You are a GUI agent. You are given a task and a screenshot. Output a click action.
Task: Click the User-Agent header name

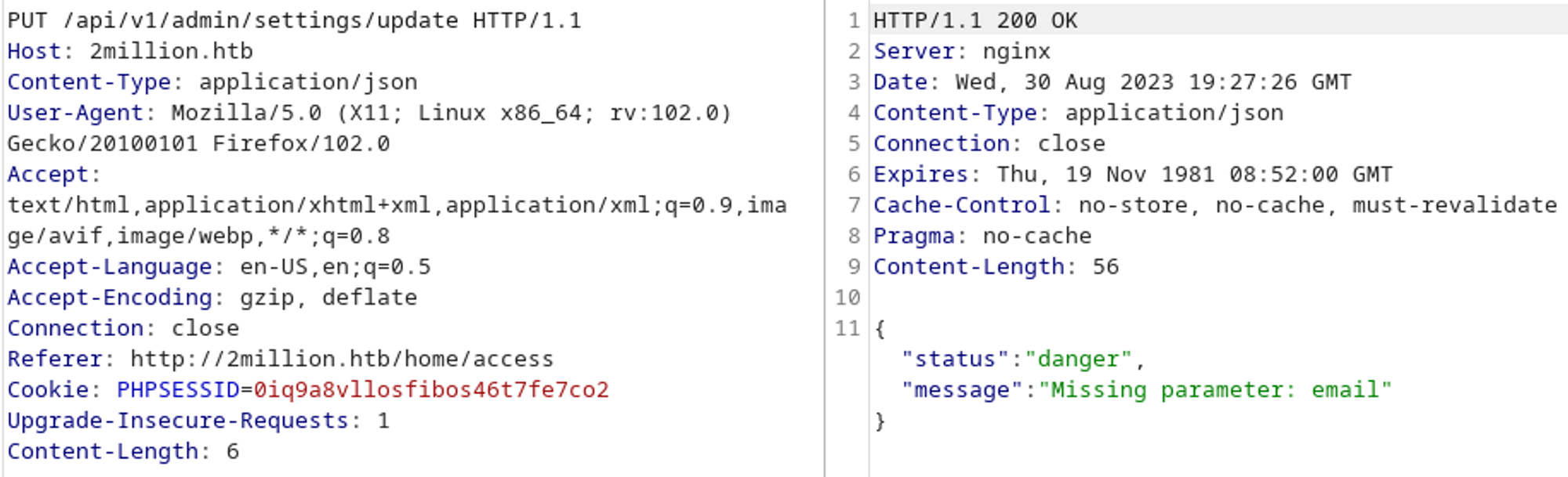click(75, 113)
